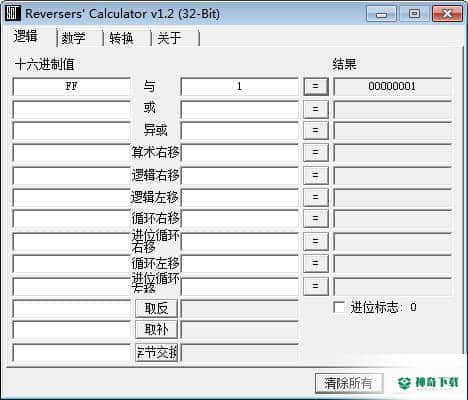The image size is (468, 400).
Task: Click the count field of 循环左移
Action: click(x=239, y=264)
